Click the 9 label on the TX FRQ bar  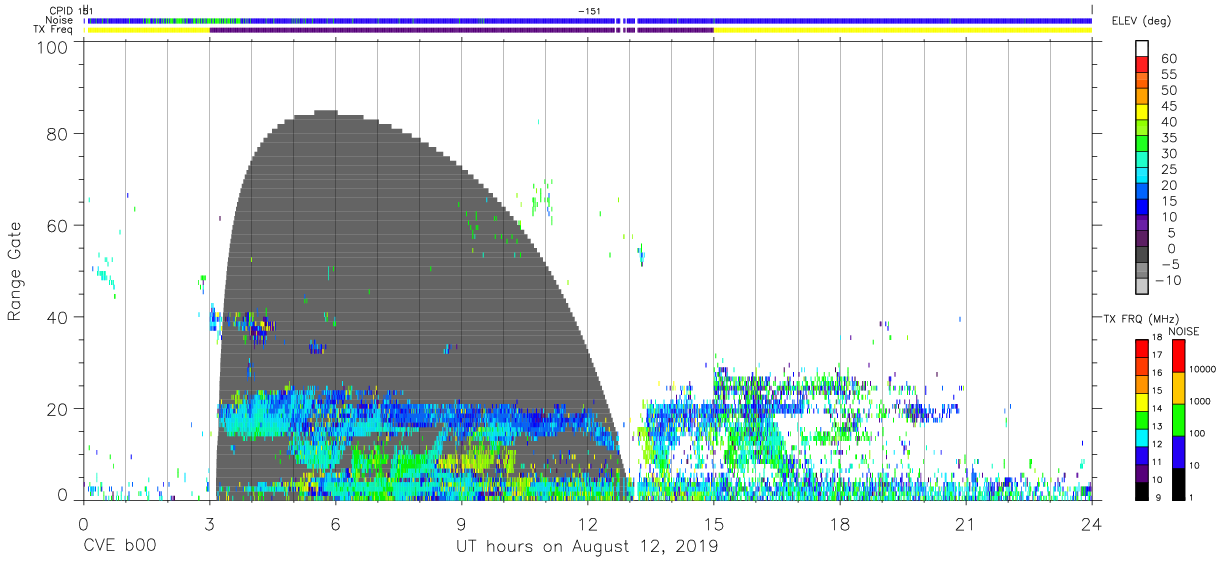click(x=1156, y=498)
